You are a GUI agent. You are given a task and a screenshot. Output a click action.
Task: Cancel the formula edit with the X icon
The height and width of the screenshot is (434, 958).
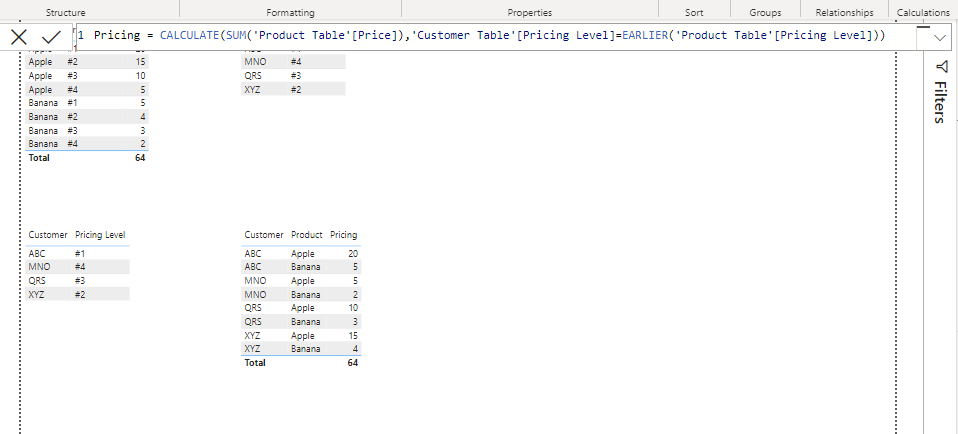[19, 37]
